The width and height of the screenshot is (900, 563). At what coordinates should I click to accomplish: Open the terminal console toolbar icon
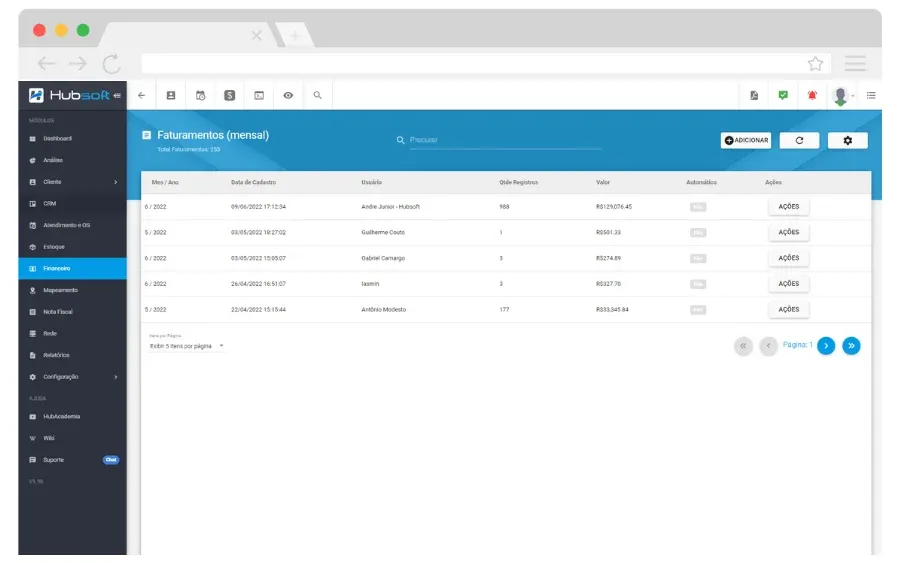point(259,95)
